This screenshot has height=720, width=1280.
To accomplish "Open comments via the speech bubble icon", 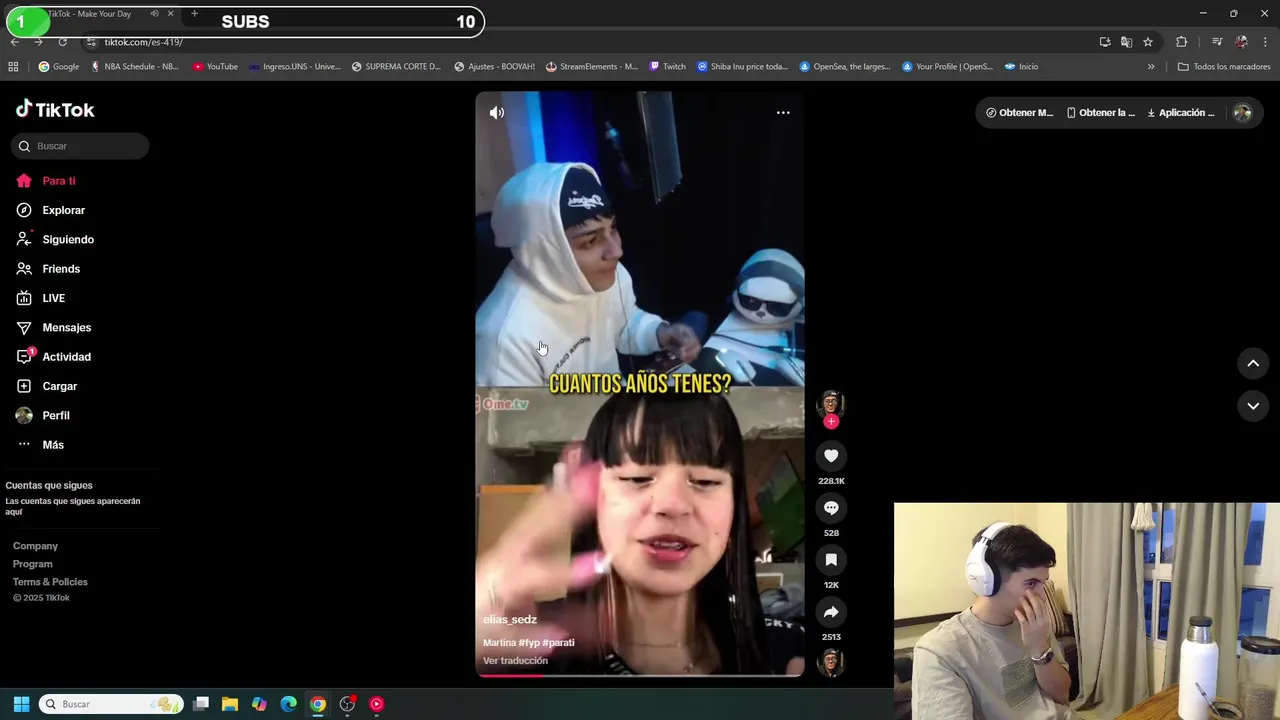I will [x=831, y=508].
